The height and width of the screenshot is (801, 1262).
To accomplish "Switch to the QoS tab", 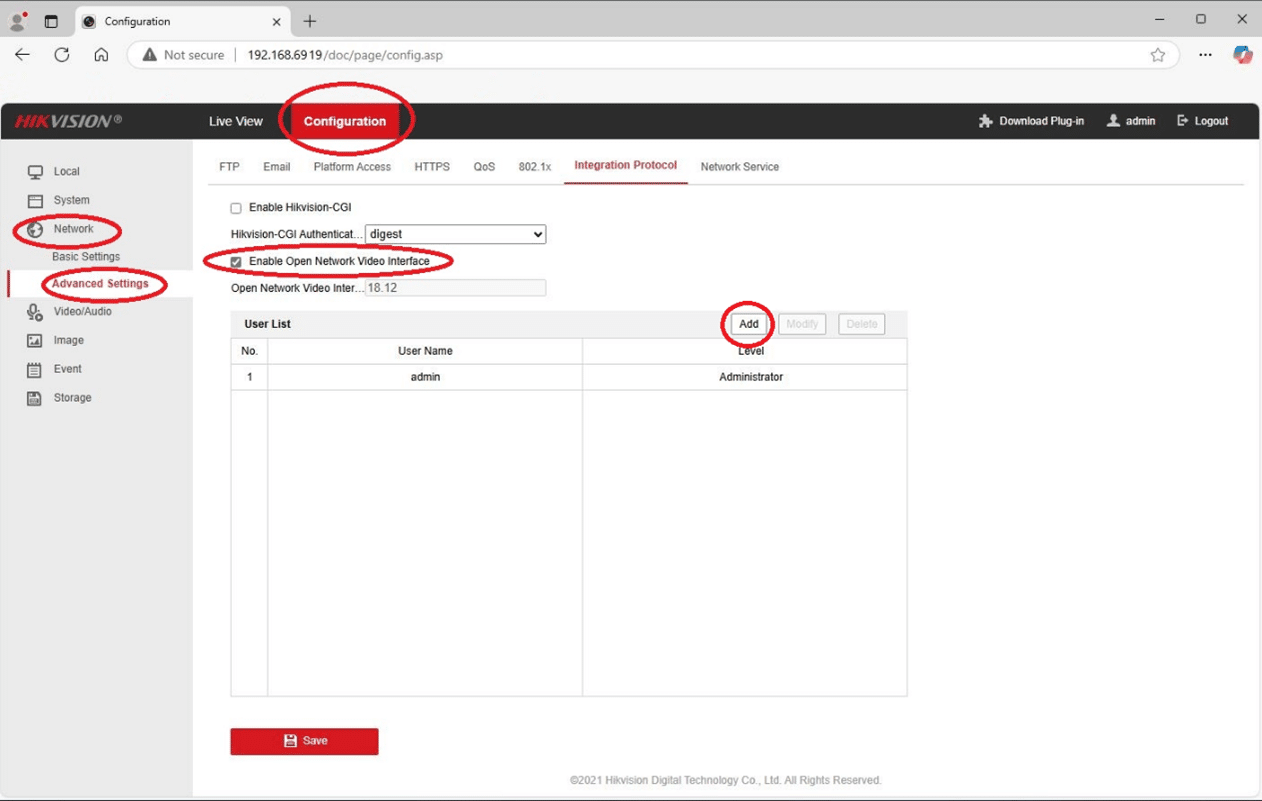I will click(x=484, y=167).
